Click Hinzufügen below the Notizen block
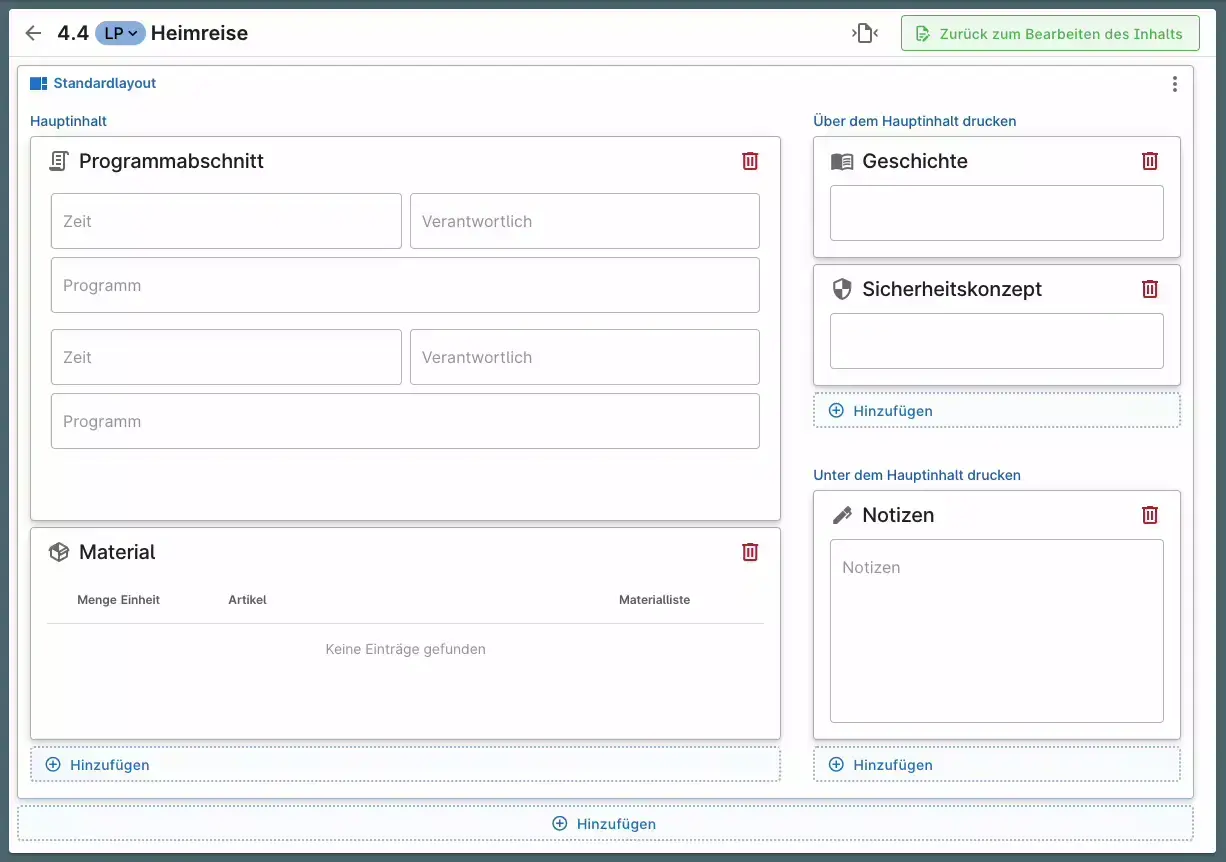Image resolution: width=1226 pixels, height=862 pixels. (x=996, y=765)
